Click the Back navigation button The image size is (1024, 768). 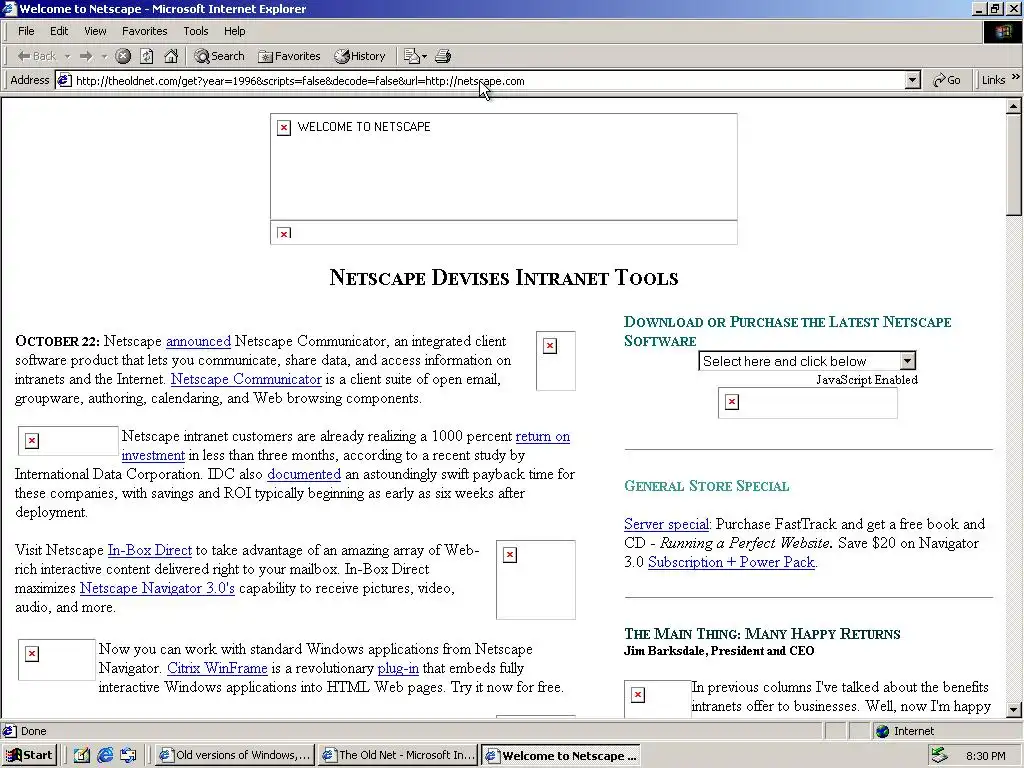tap(37, 56)
